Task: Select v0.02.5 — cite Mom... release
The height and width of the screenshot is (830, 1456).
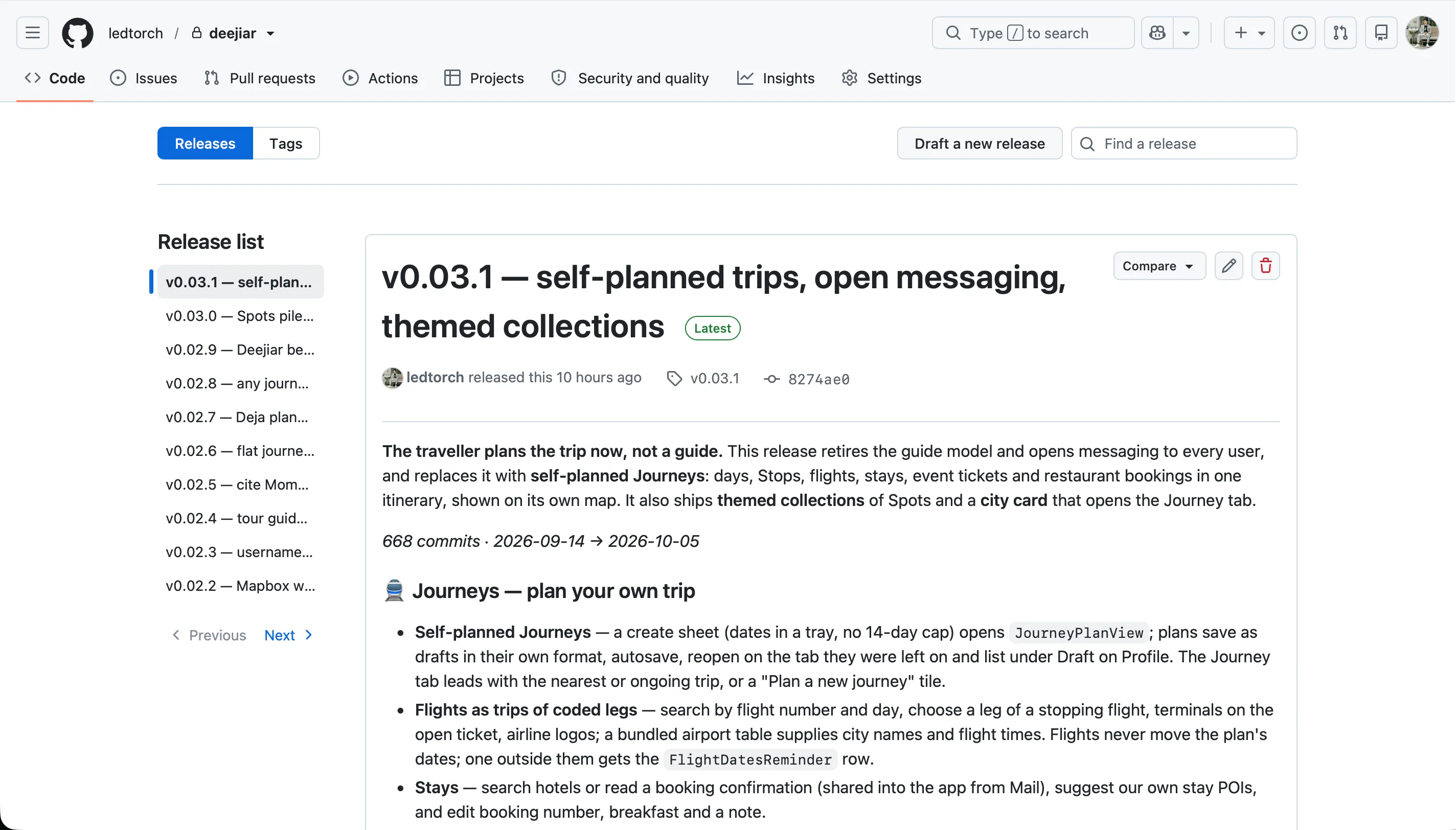Action: tap(241, 484)
